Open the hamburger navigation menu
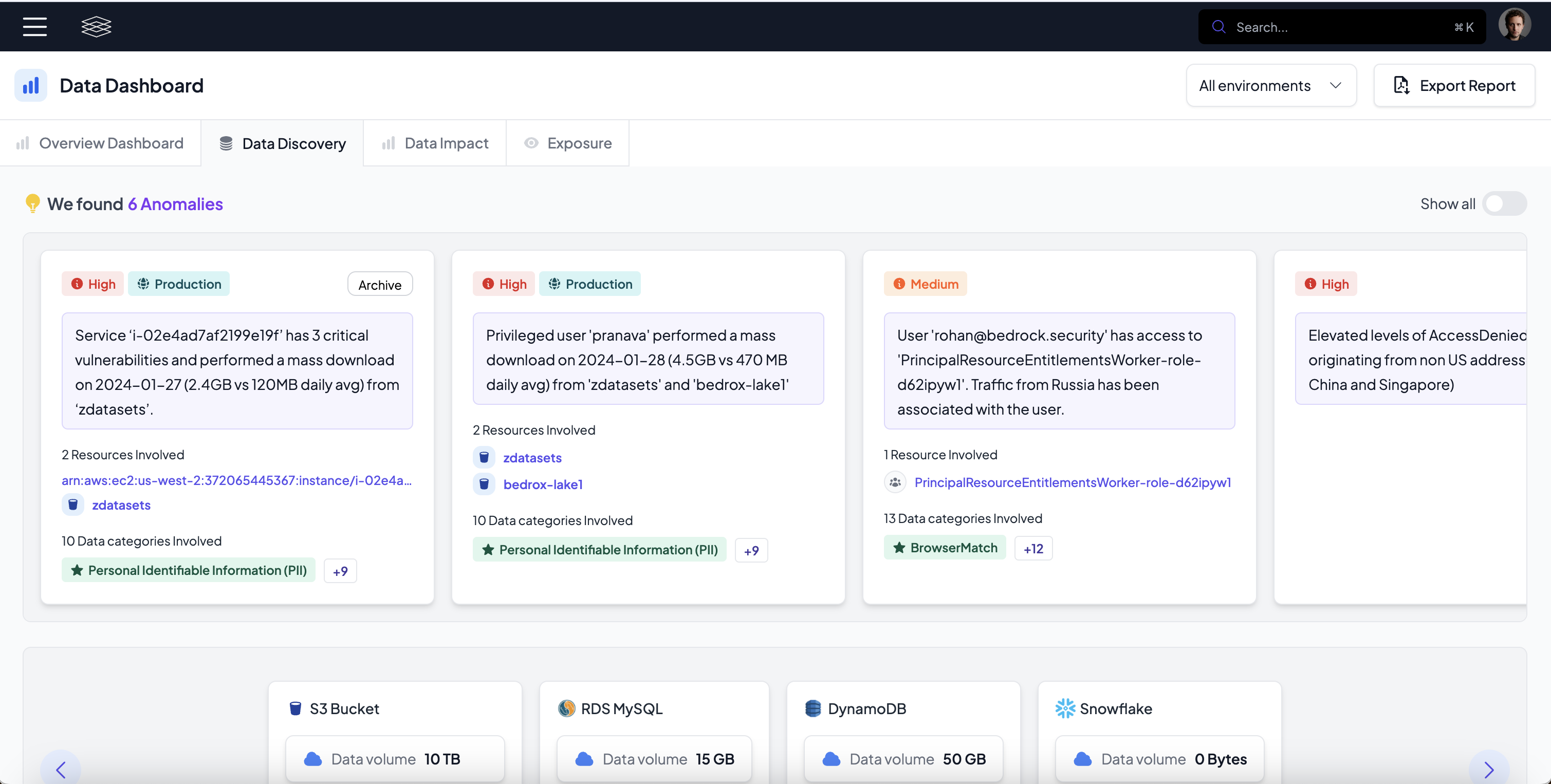This screenshot has height=784, width=1551. click(x=35, y=27)
